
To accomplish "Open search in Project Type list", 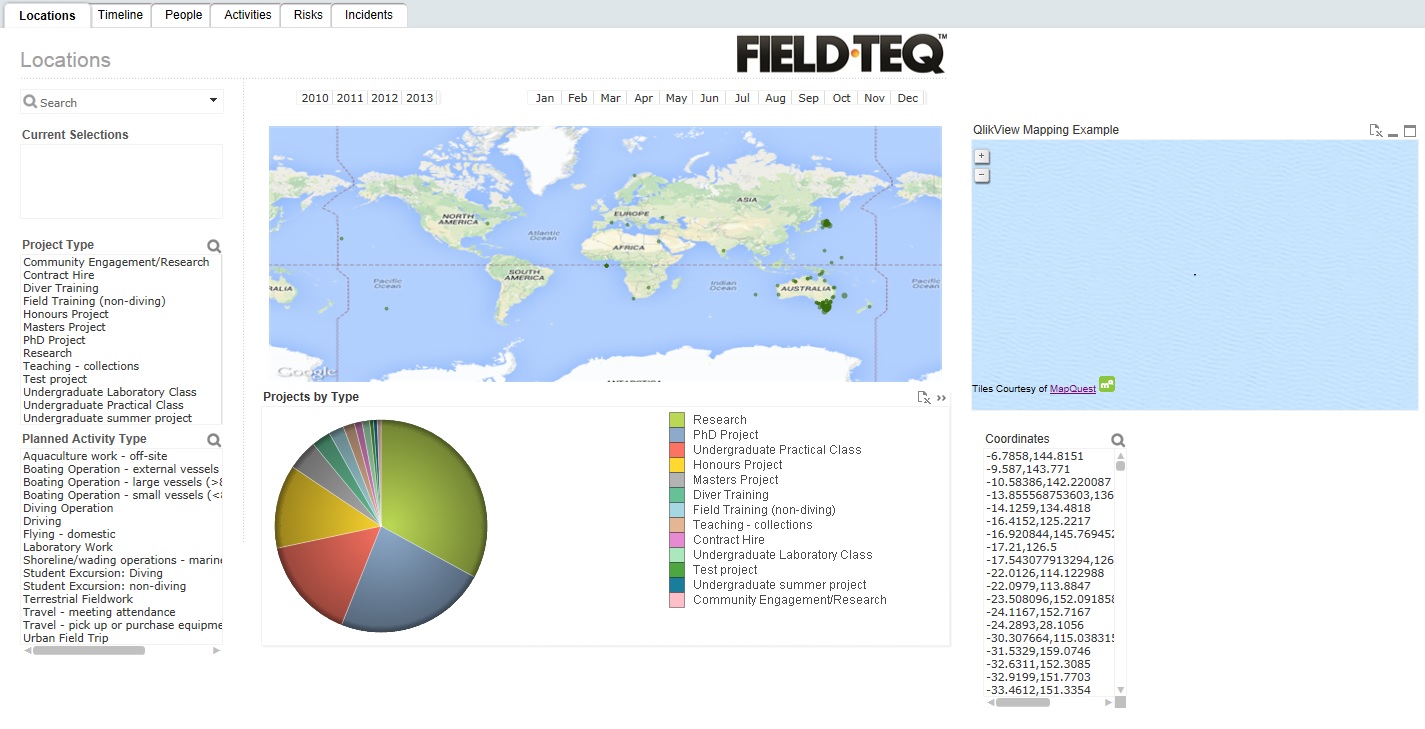I will [x=213, y=246].
